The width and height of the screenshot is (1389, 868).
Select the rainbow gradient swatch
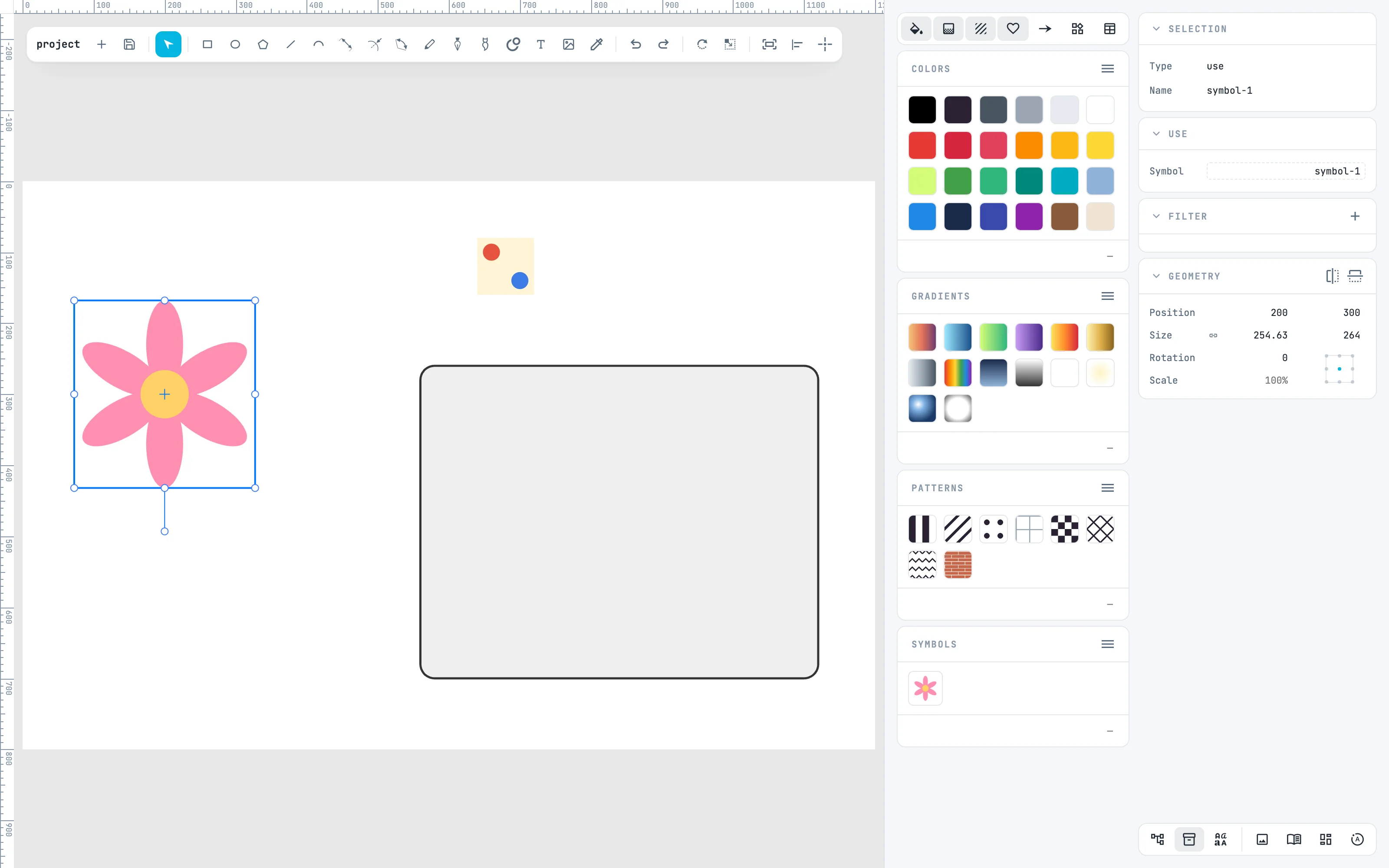pos(958,373)
